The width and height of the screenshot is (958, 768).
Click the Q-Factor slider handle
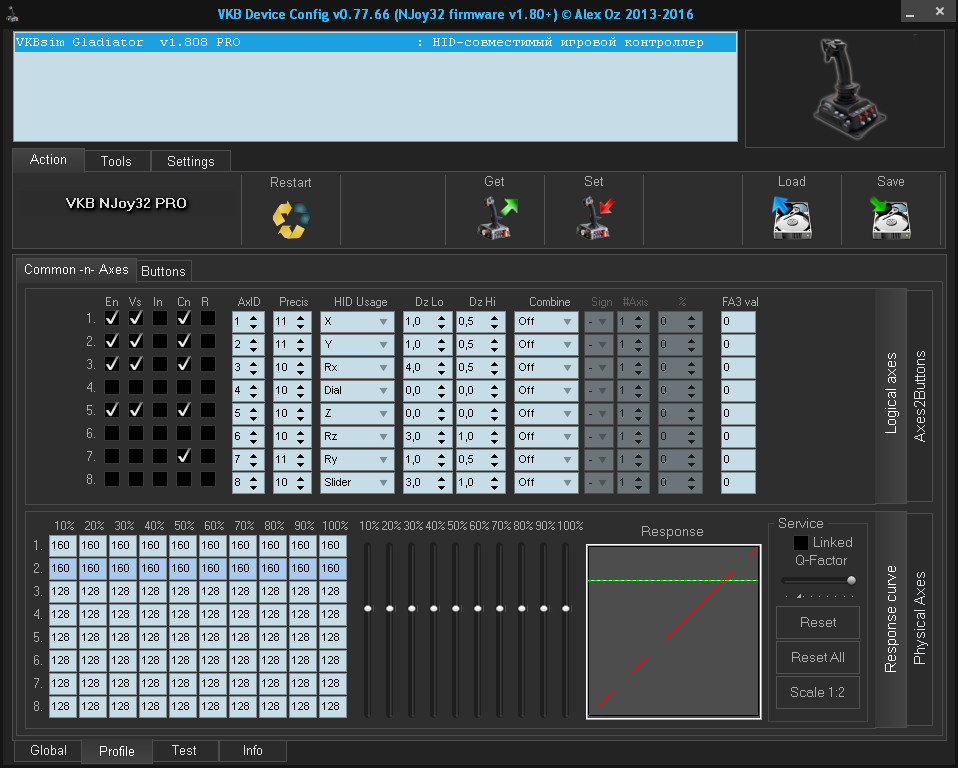(851, 580)
